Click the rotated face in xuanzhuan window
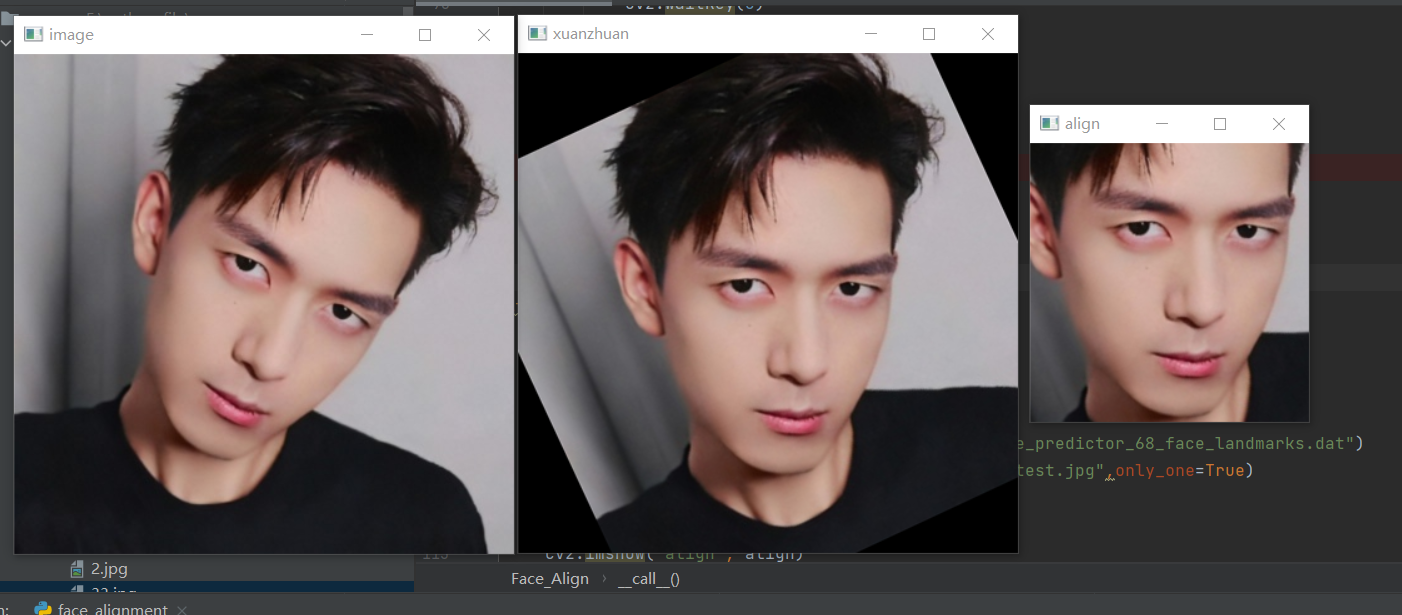This screenshot has width=1402, height=615. coord(768,302)
